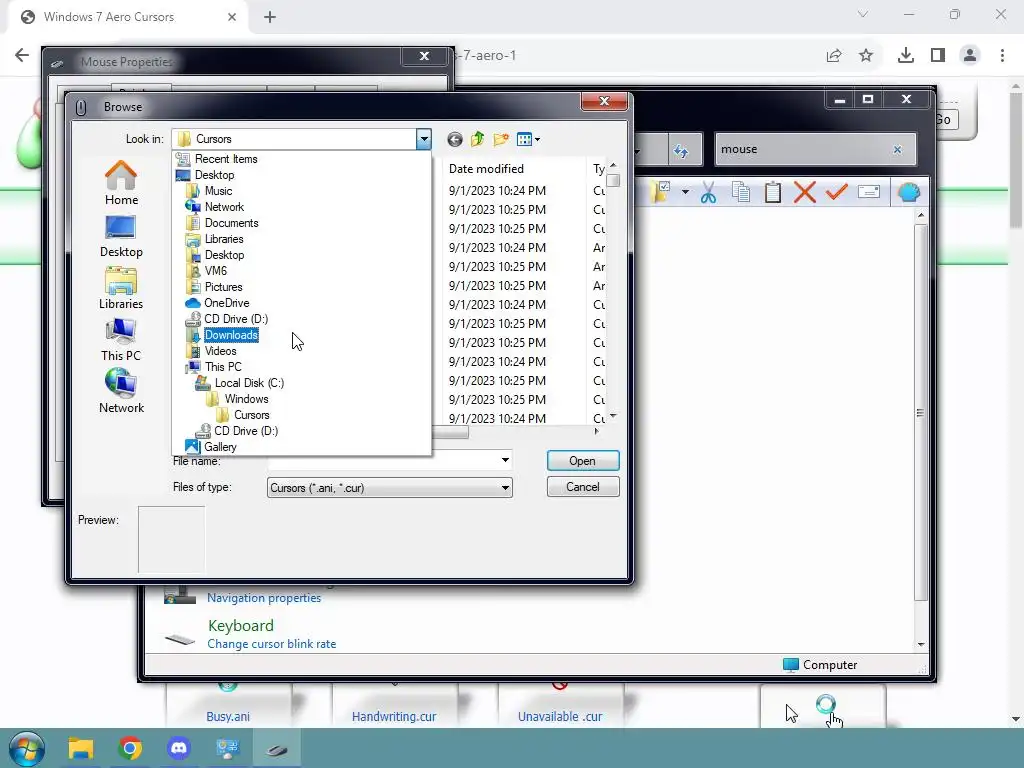Open a new Chrome tab
The height and width of the screenshot is (768, 1024).
coord(270,18)
